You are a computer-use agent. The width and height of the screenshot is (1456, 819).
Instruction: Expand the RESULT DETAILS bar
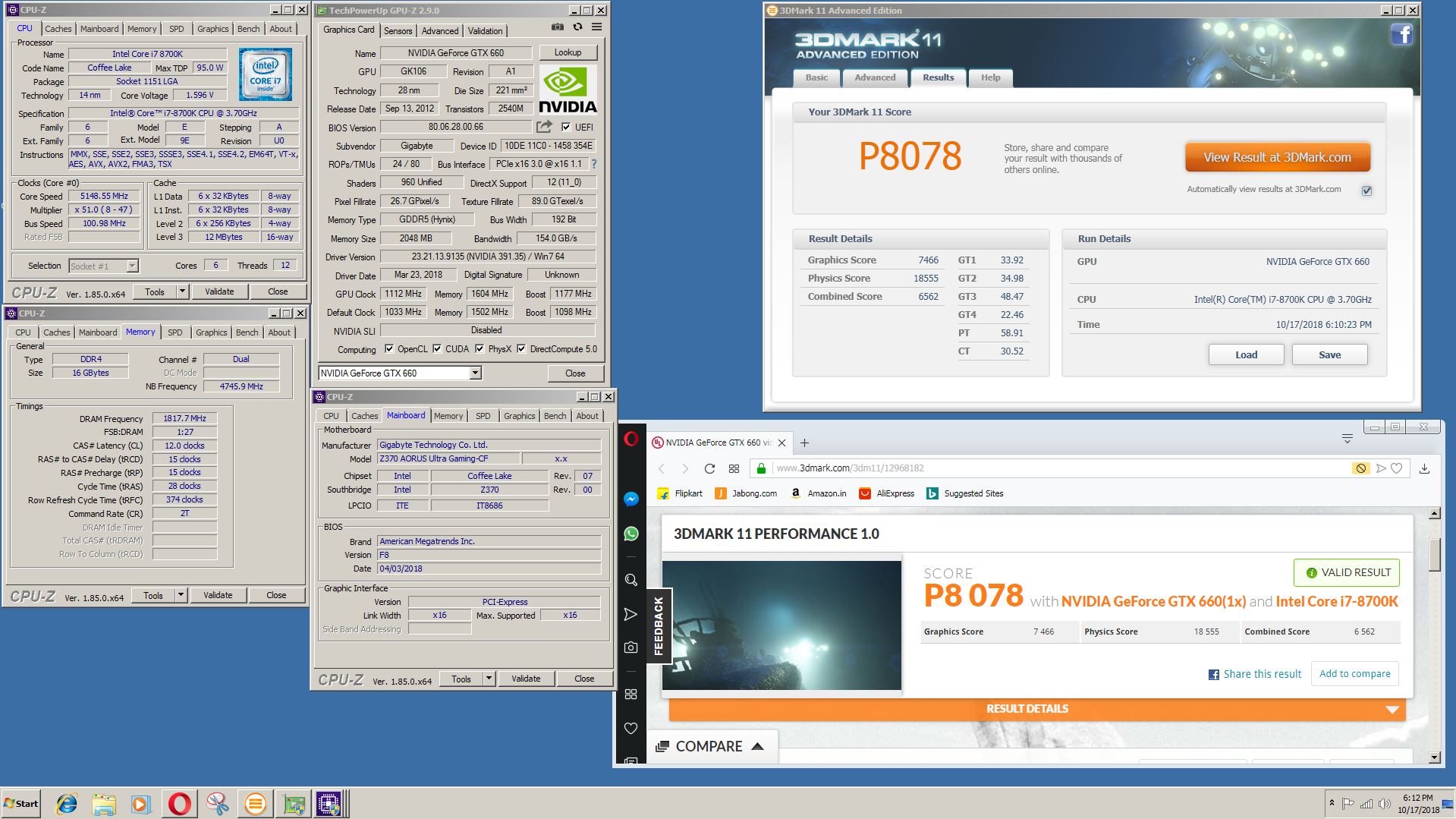click(1037, 709)
